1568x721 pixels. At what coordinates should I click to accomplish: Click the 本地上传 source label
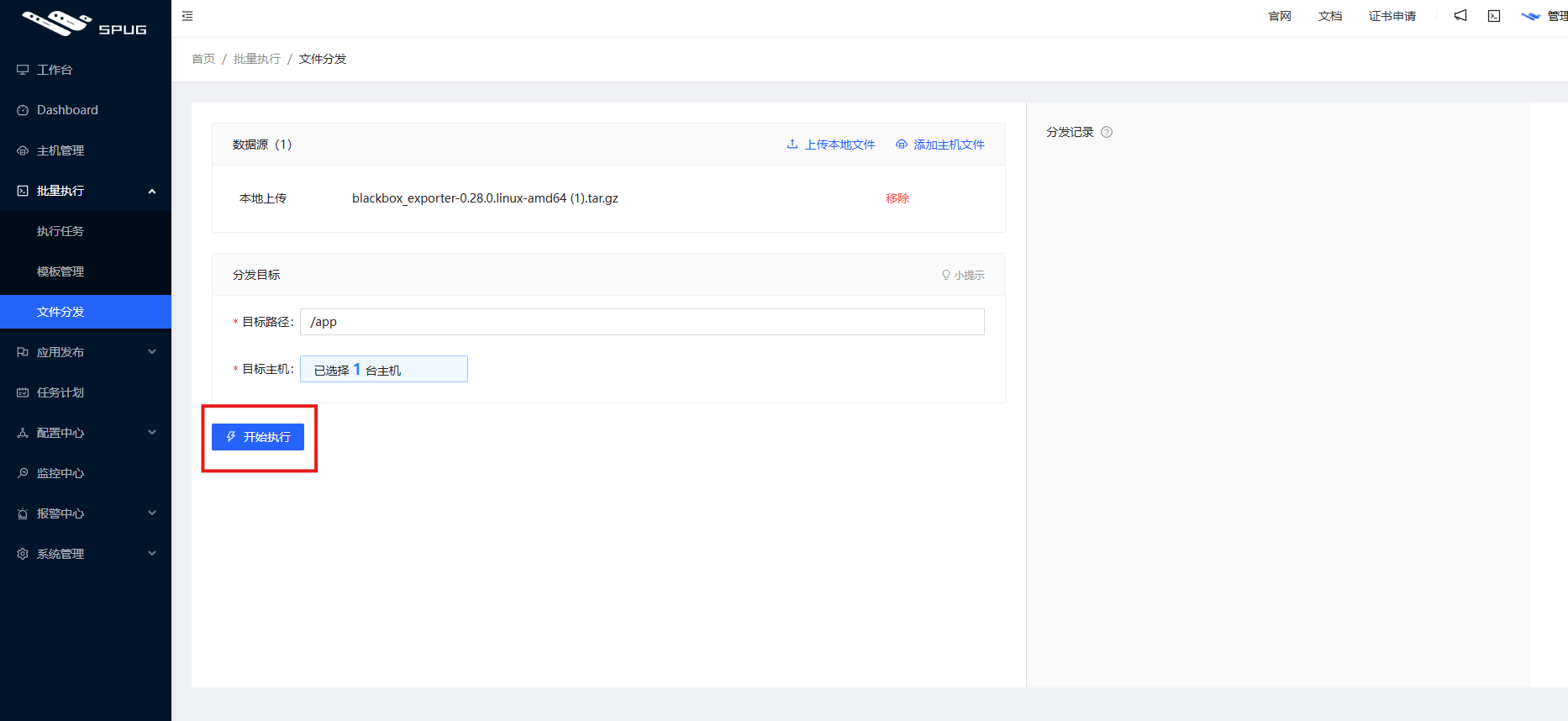(263, 198)
